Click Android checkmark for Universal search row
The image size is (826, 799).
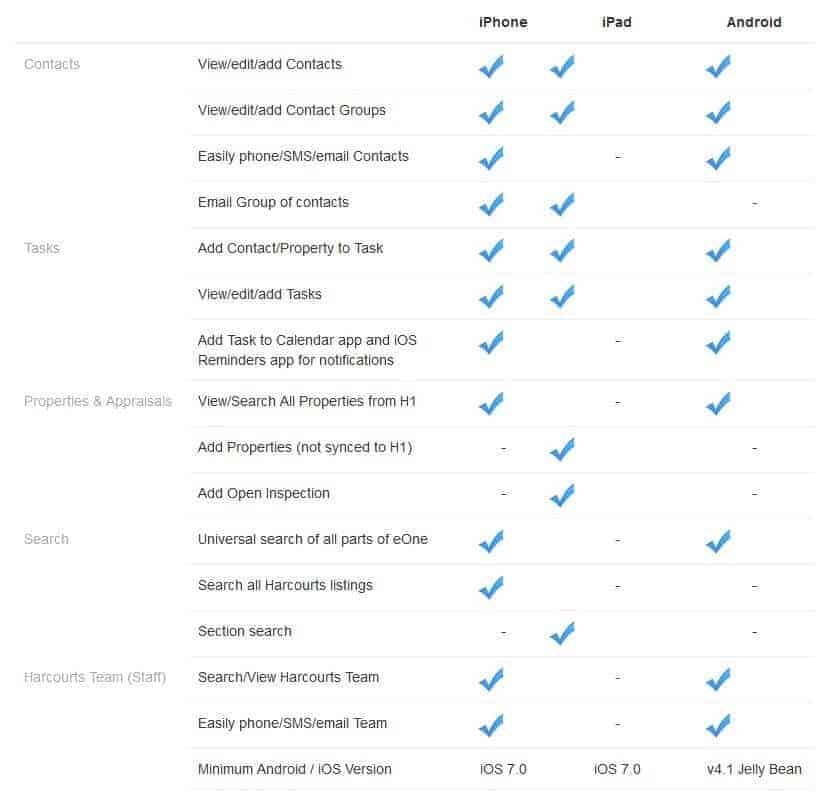coord(719,541)
